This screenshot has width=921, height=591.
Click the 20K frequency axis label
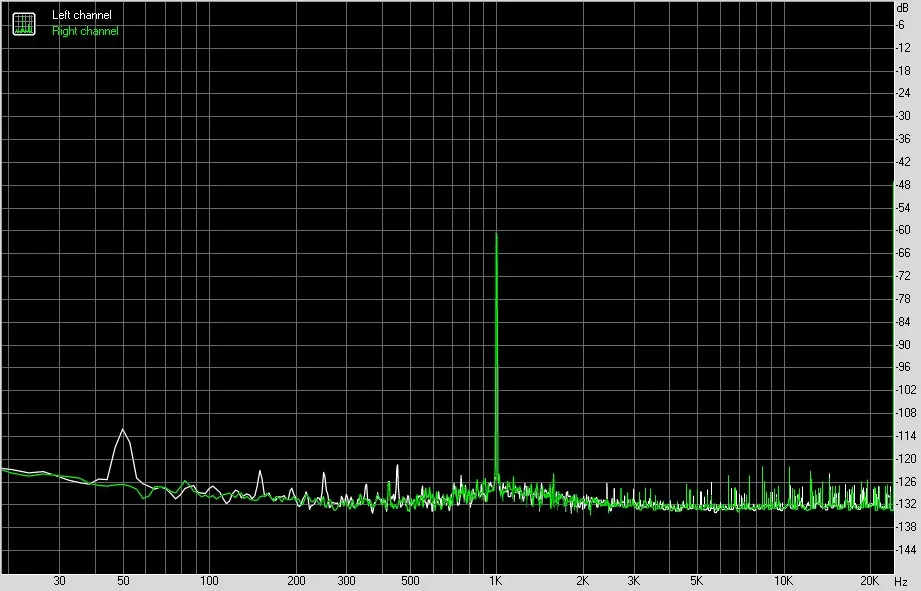(869, 581)
